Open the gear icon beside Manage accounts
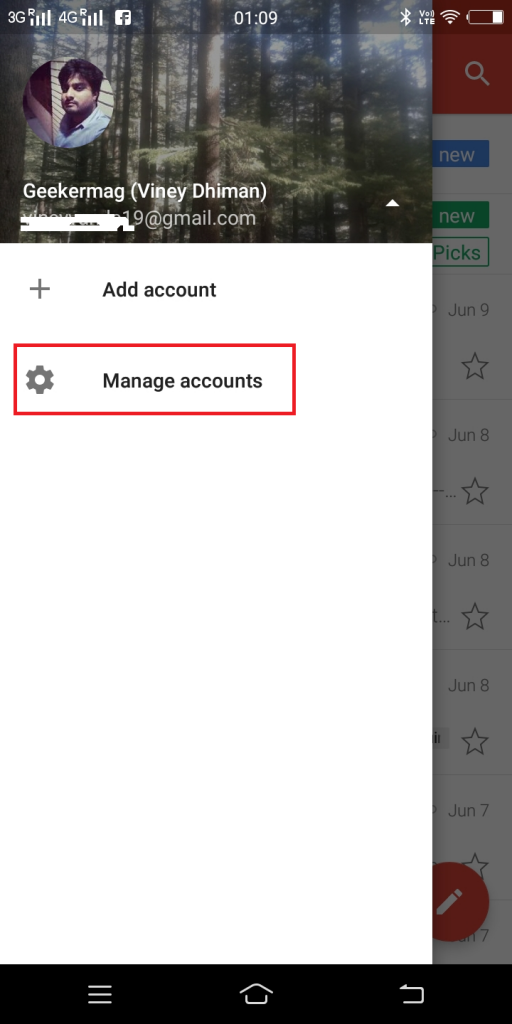Viewport: 512px width, 1024px height. tap(40, 380)
